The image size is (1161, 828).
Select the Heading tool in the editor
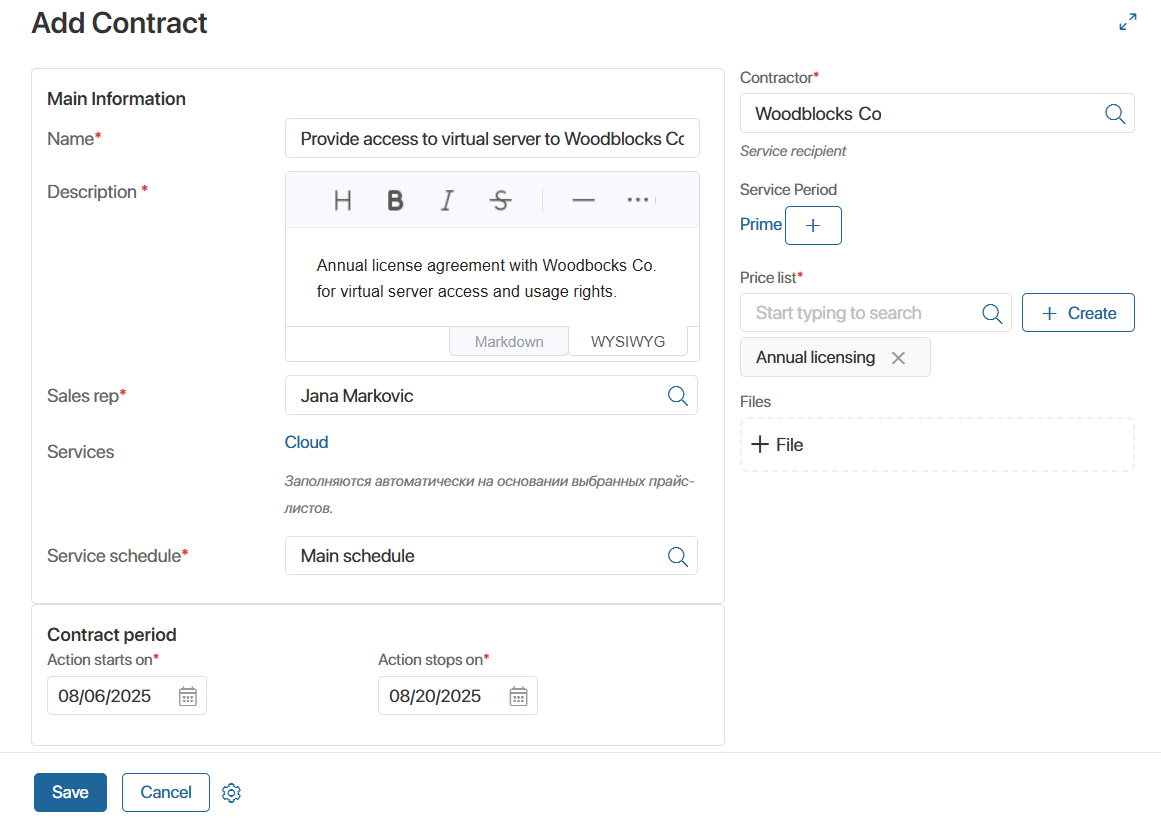[x=342, y=200]
